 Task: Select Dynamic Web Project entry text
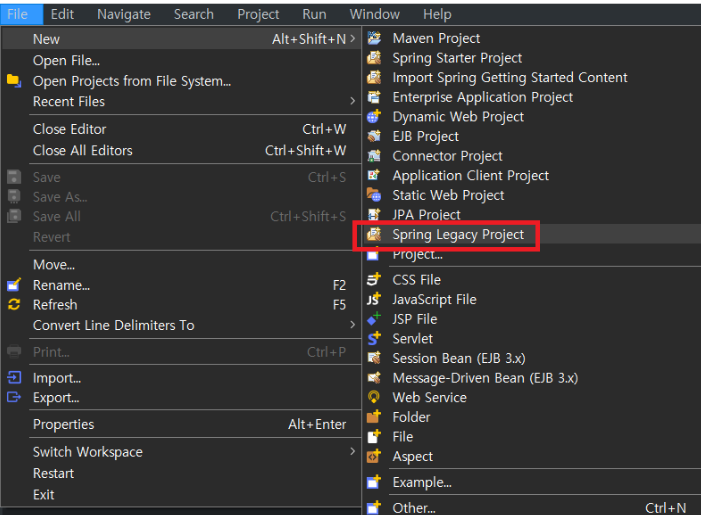pos(458,117)
